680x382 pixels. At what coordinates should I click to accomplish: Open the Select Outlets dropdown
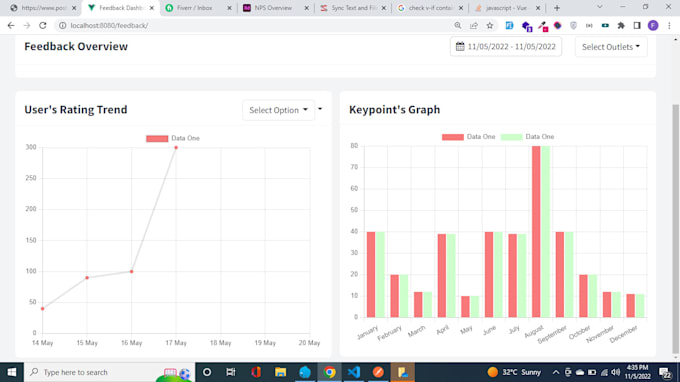point(611,47)
